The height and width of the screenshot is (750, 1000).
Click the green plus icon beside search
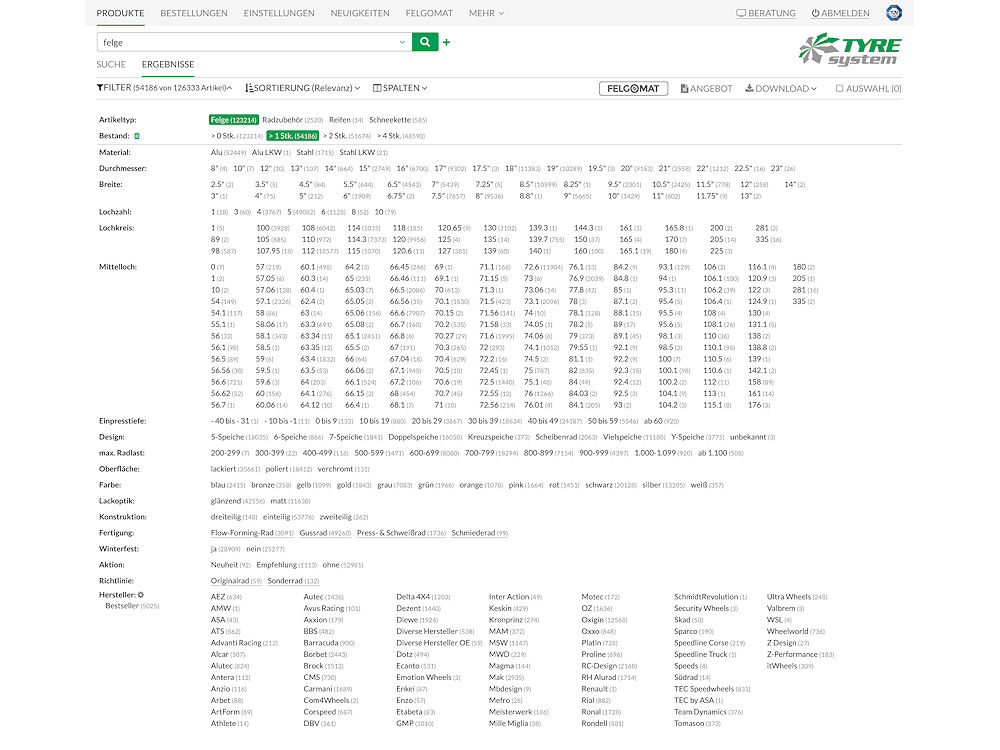point(446,42)
